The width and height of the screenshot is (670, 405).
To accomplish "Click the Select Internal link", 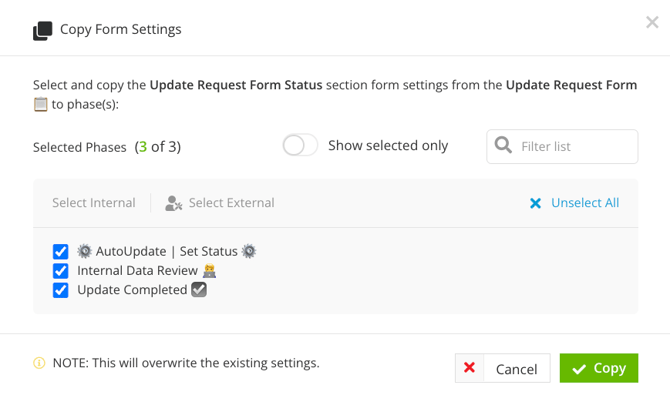I will tap(94, 203).
